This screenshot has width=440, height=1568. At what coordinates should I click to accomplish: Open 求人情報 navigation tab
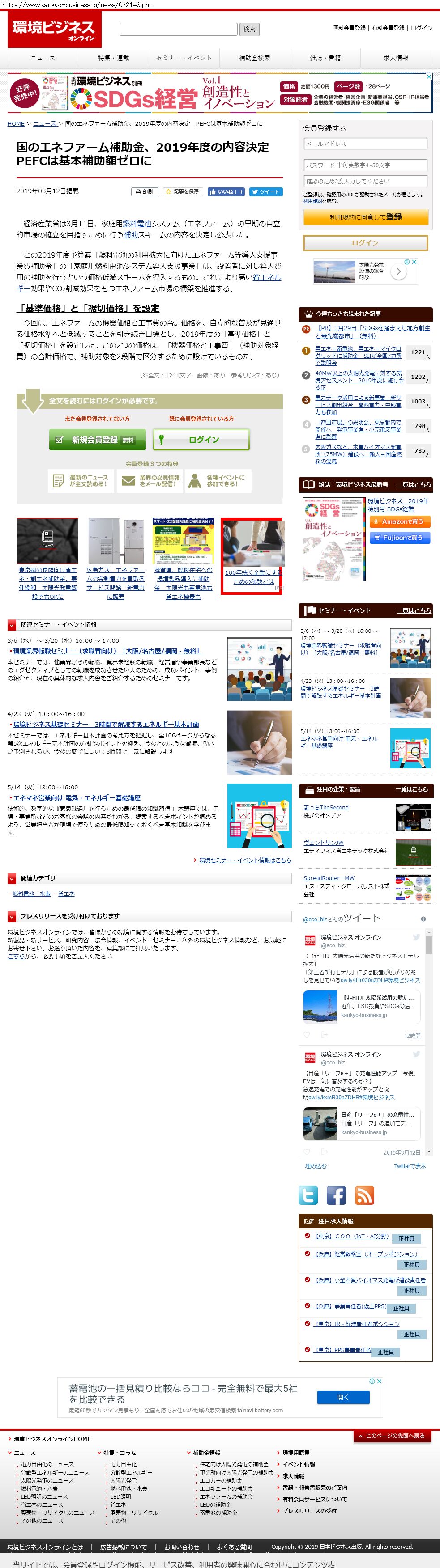coord(396,59)
